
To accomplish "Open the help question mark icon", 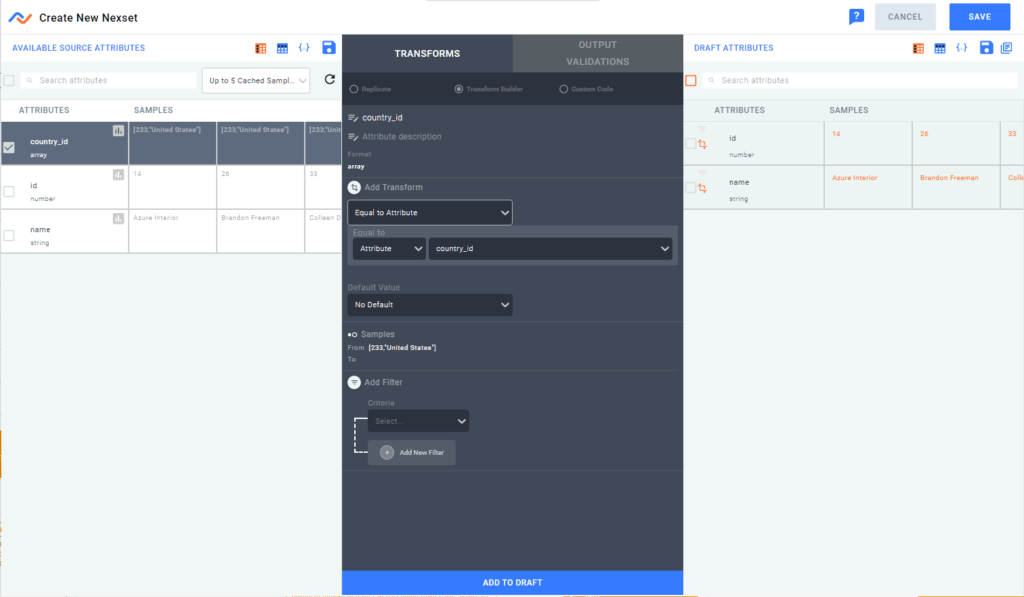I will [x=856, y=17].
